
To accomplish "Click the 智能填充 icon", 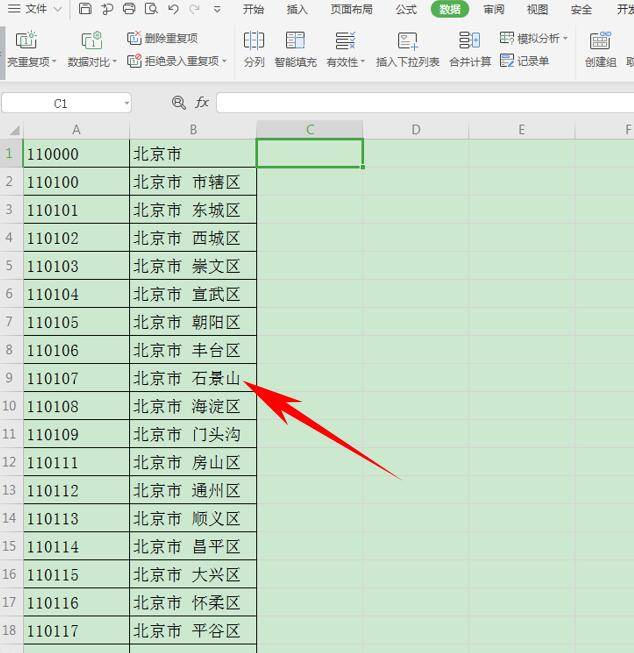I will pyautogui.click(x=295, y=40).
